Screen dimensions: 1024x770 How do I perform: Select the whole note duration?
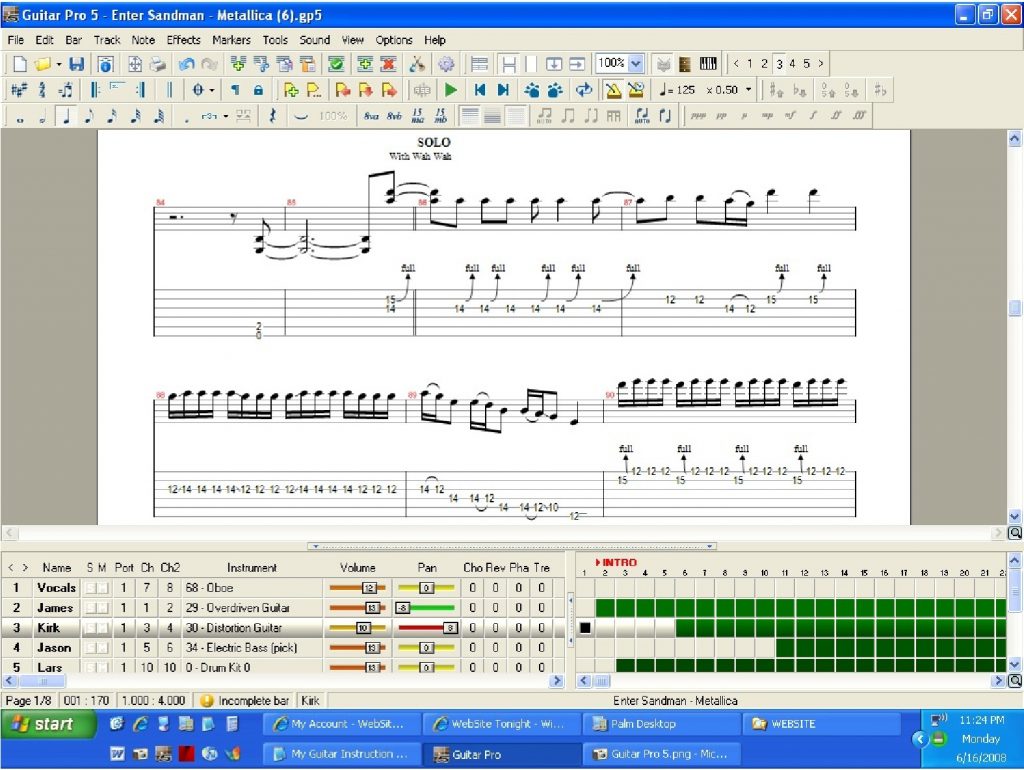tap(20, 118)
